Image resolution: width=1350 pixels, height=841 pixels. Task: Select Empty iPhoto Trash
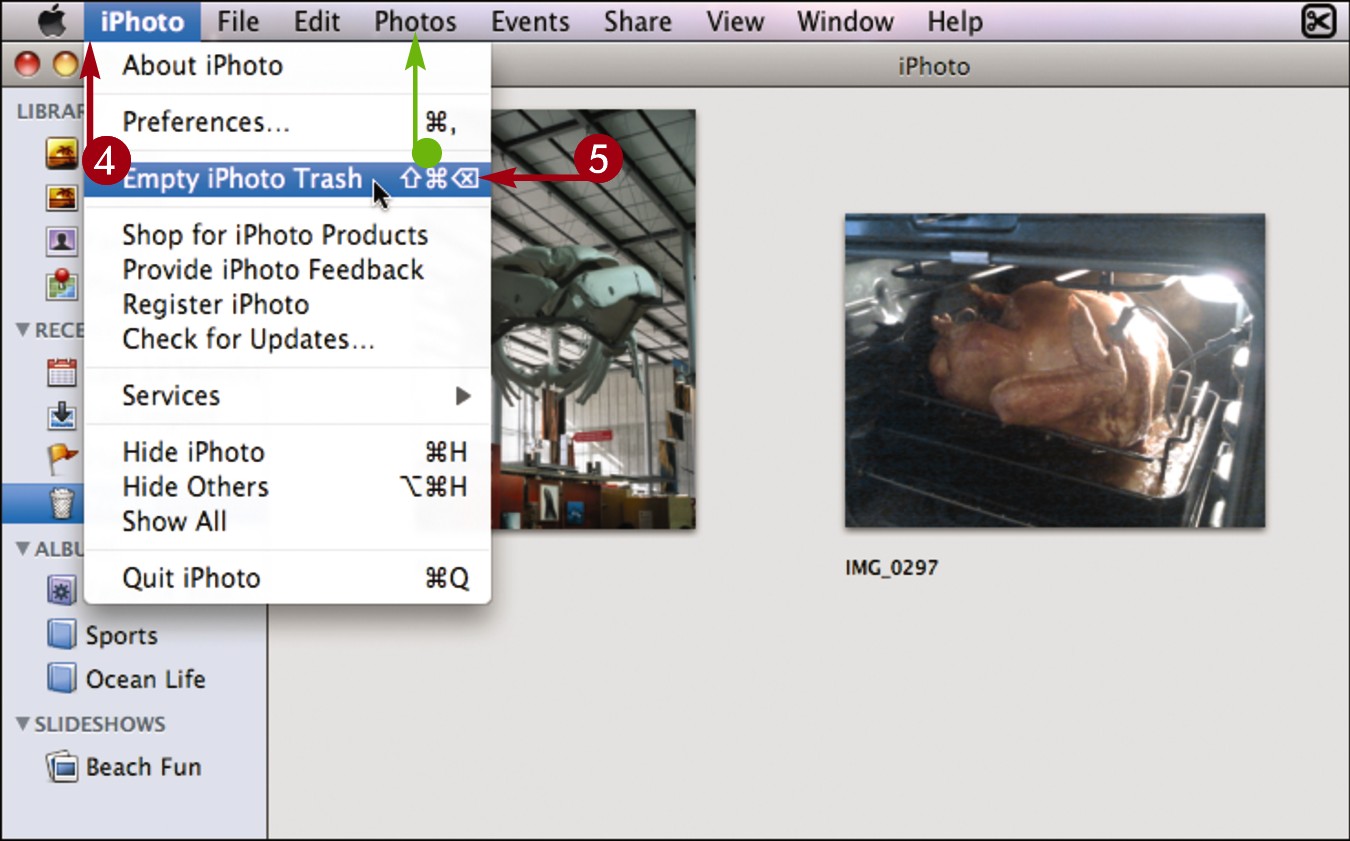[x=288, y=179]
